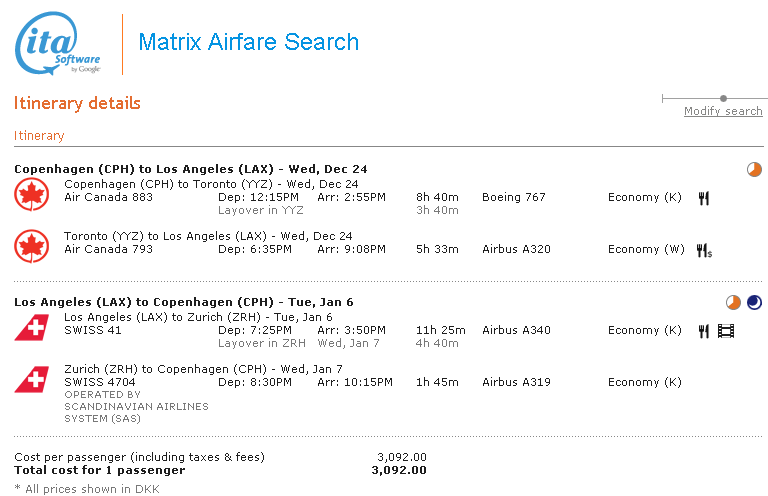Click the overnight moon icon on return trip
Screen dimensions: 768x496
coord(754,302)
